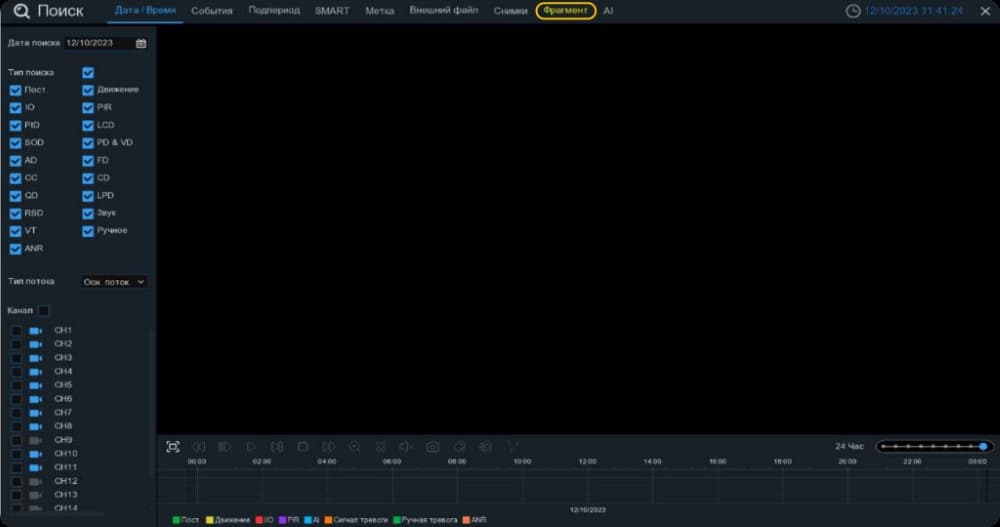Open the Фрагмент tab
This screenshot has height=527, width=1000.
566,11
